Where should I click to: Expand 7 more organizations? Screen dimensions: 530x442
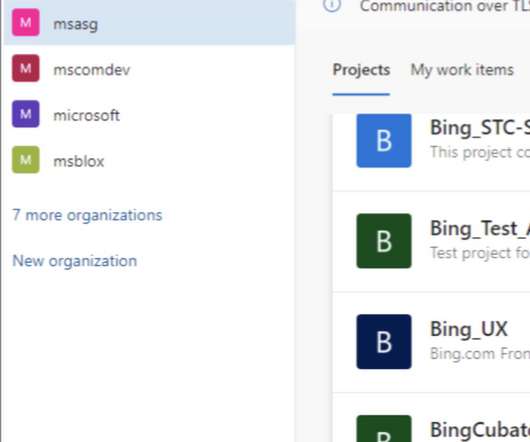point(87,215)
